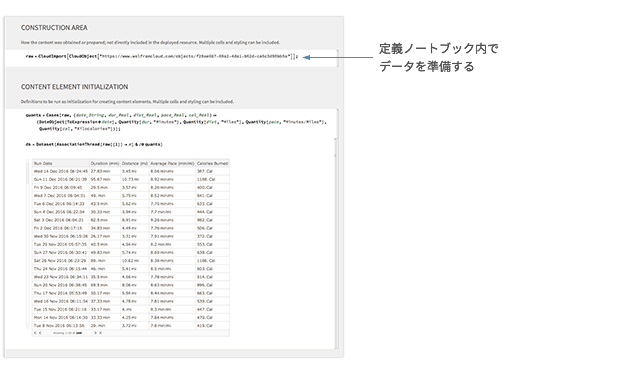Click the Sun 4 Dec 2016 06:22:54 cell
Viewport: 638px width, 369px height.
coord(61,212)
